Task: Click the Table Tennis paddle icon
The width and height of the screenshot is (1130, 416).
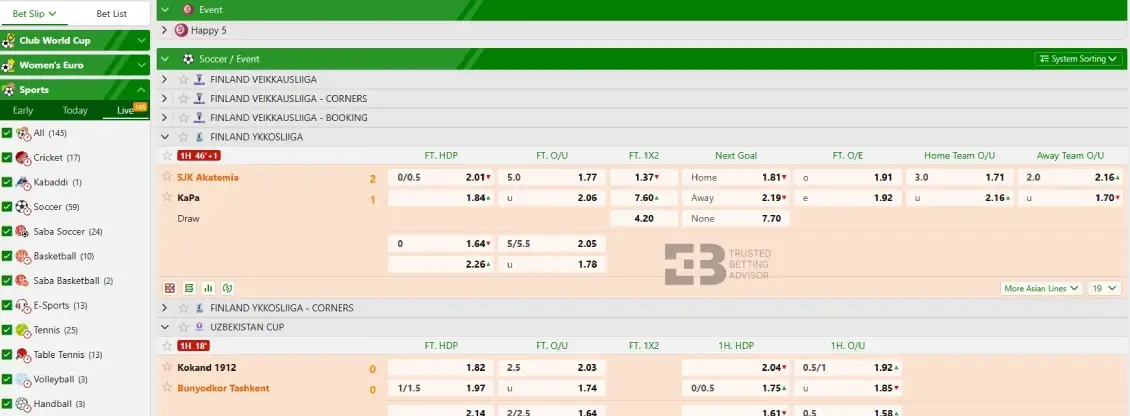Action: point(23,355)
